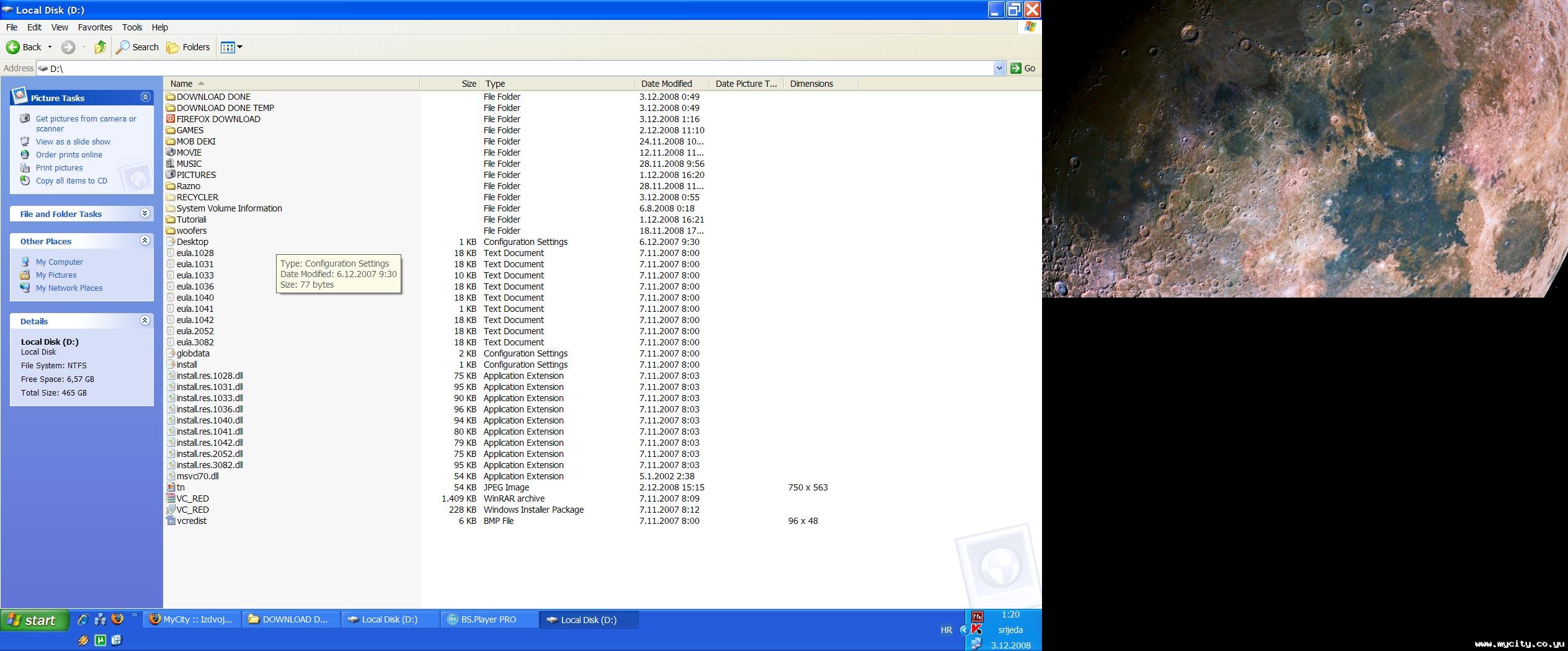Image resolution: width=1568 pixels, height=651 pixels.
Task: Select the RECYCLER folder icon
Action: click(171, 197)
